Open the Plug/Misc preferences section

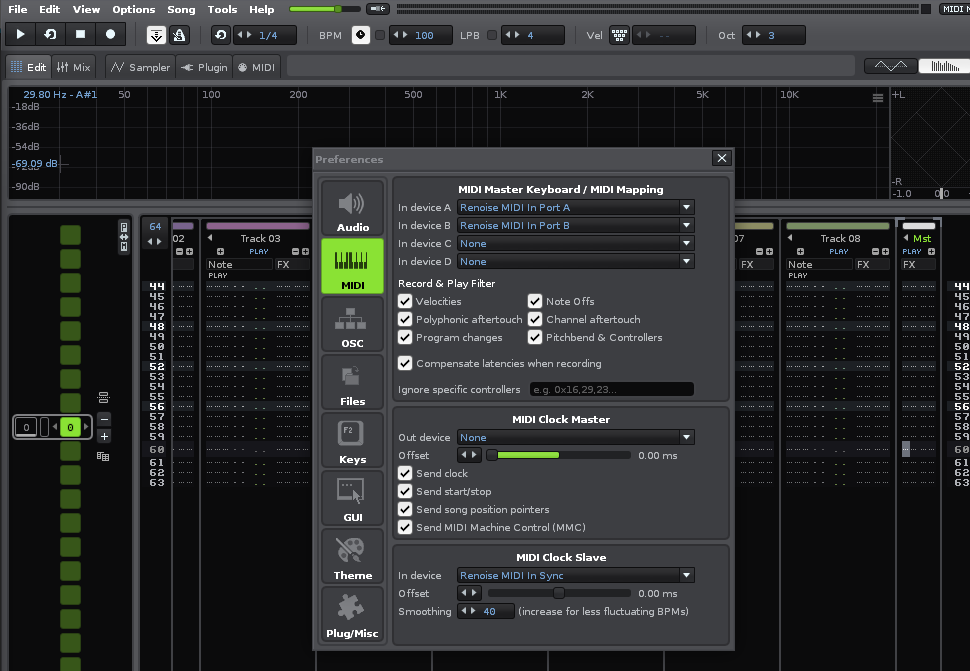pos(352,615)
